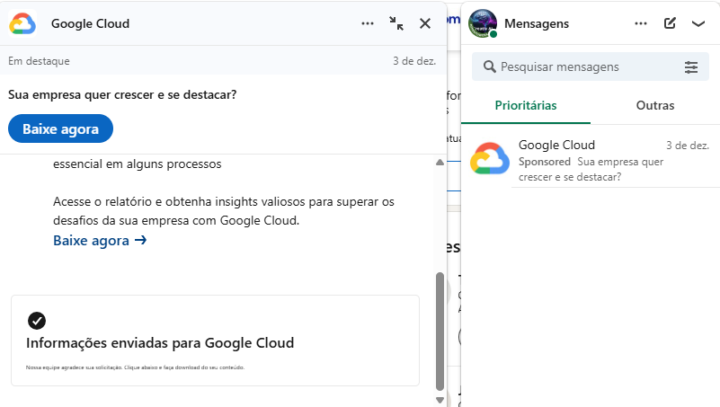This screenshot has height=407, width=720.
Task: Click the blue 'Baixe agora' button
Action: [61, 129]
